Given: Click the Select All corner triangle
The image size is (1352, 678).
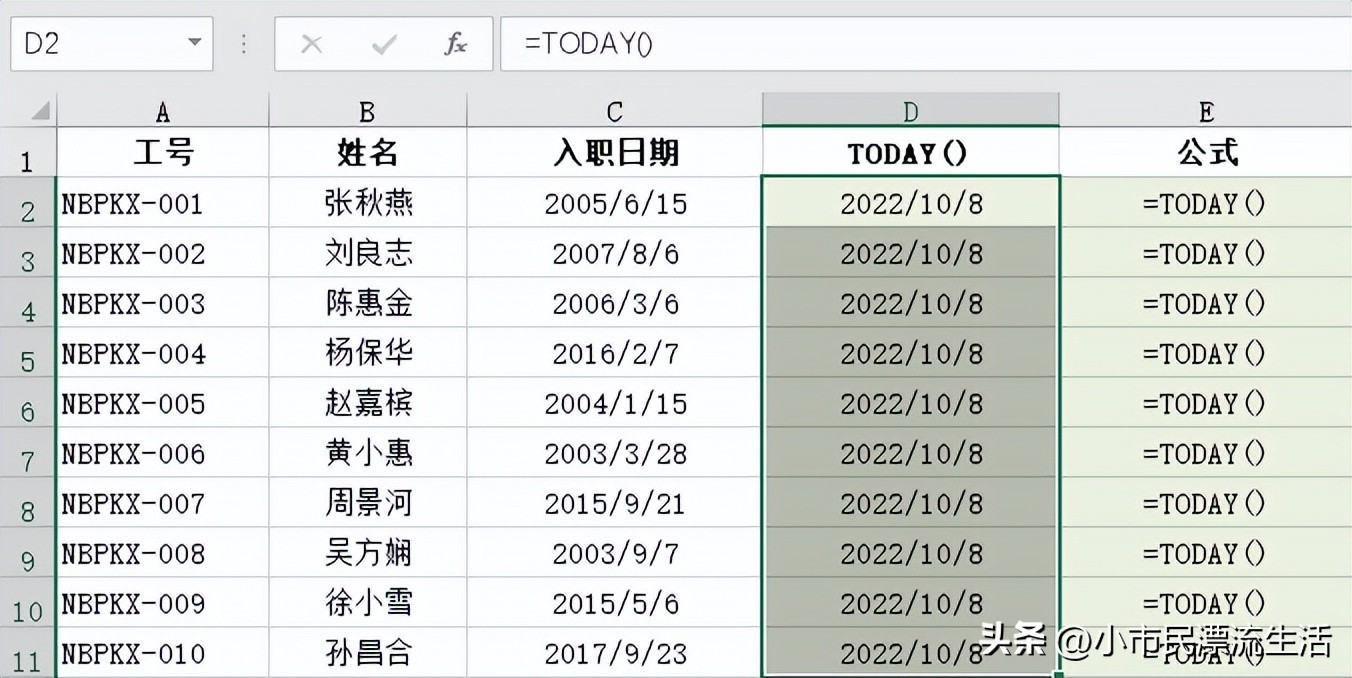Looking at the screenshot, I should point(40,110).
